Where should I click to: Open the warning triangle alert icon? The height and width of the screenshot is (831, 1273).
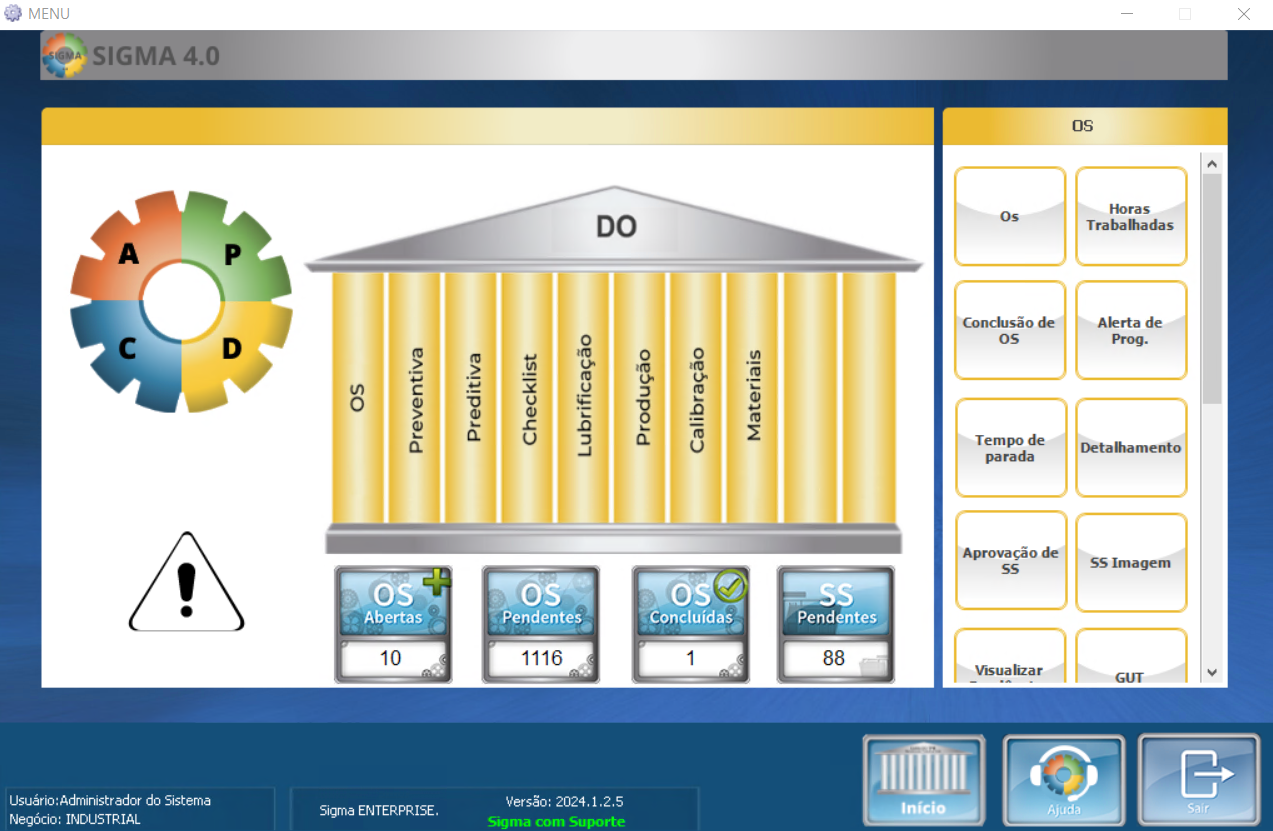click(x=186, y=583)
